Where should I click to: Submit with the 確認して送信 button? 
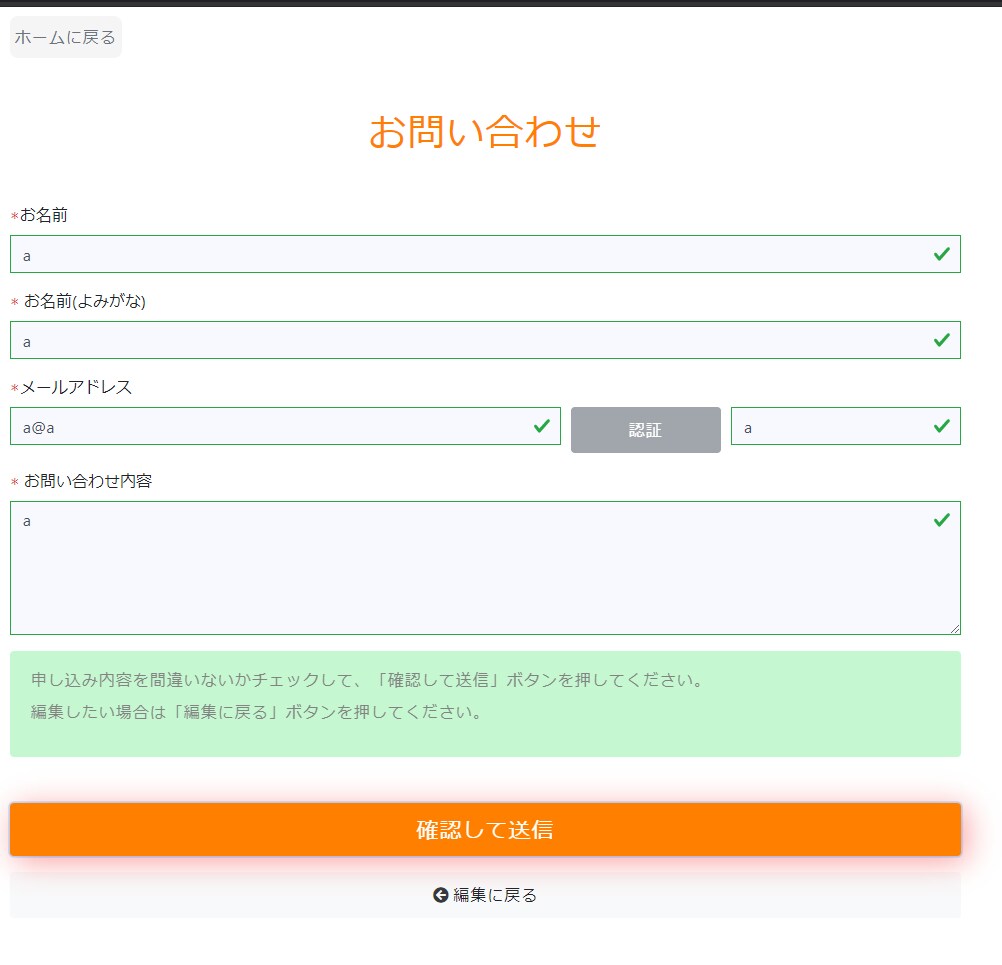(485, 830)
